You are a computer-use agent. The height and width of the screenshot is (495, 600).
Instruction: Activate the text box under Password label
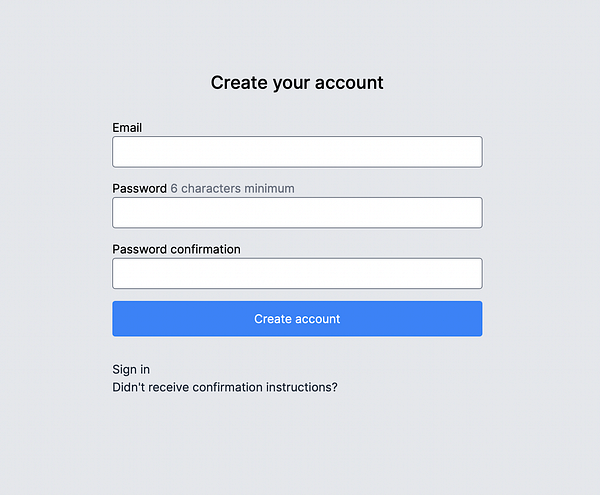[x=297, y=213]
